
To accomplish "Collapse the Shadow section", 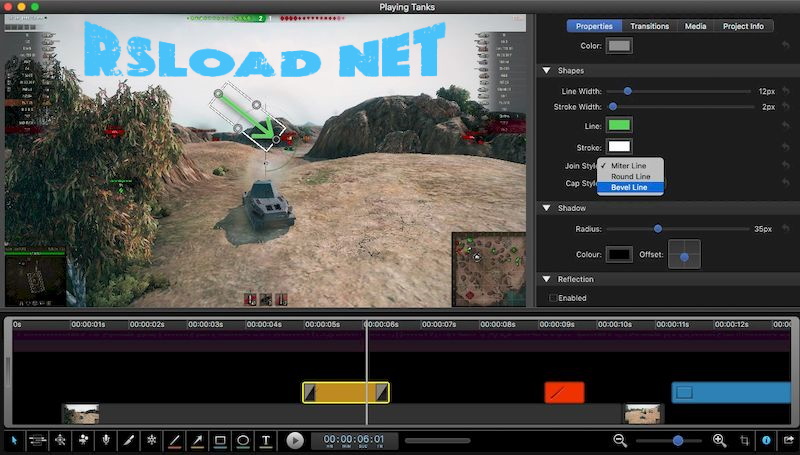I will pos(546,208).
